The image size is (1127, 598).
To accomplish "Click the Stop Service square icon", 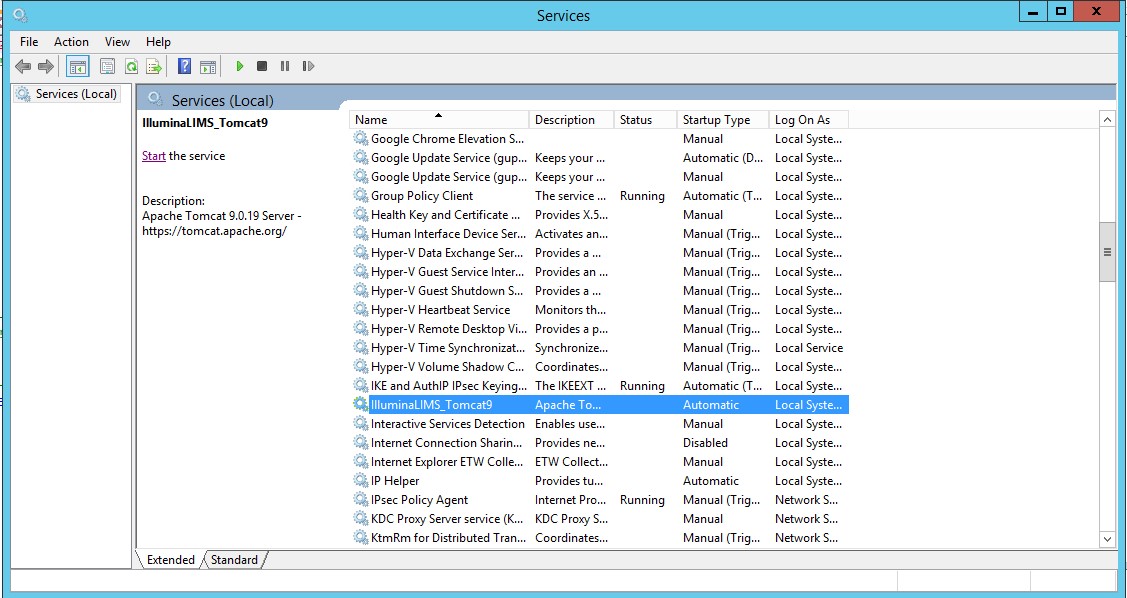I will (262, 67).
